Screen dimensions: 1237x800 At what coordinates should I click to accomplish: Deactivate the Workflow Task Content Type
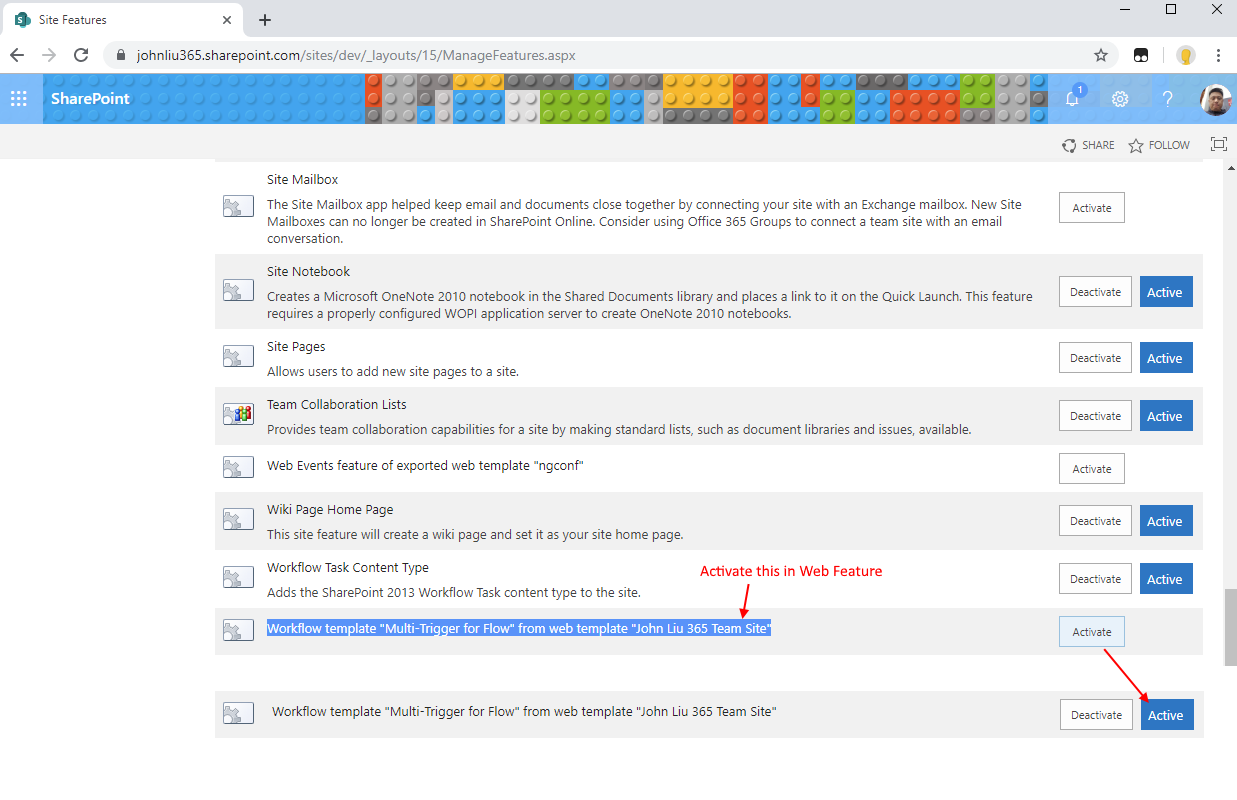point(1095,579)
